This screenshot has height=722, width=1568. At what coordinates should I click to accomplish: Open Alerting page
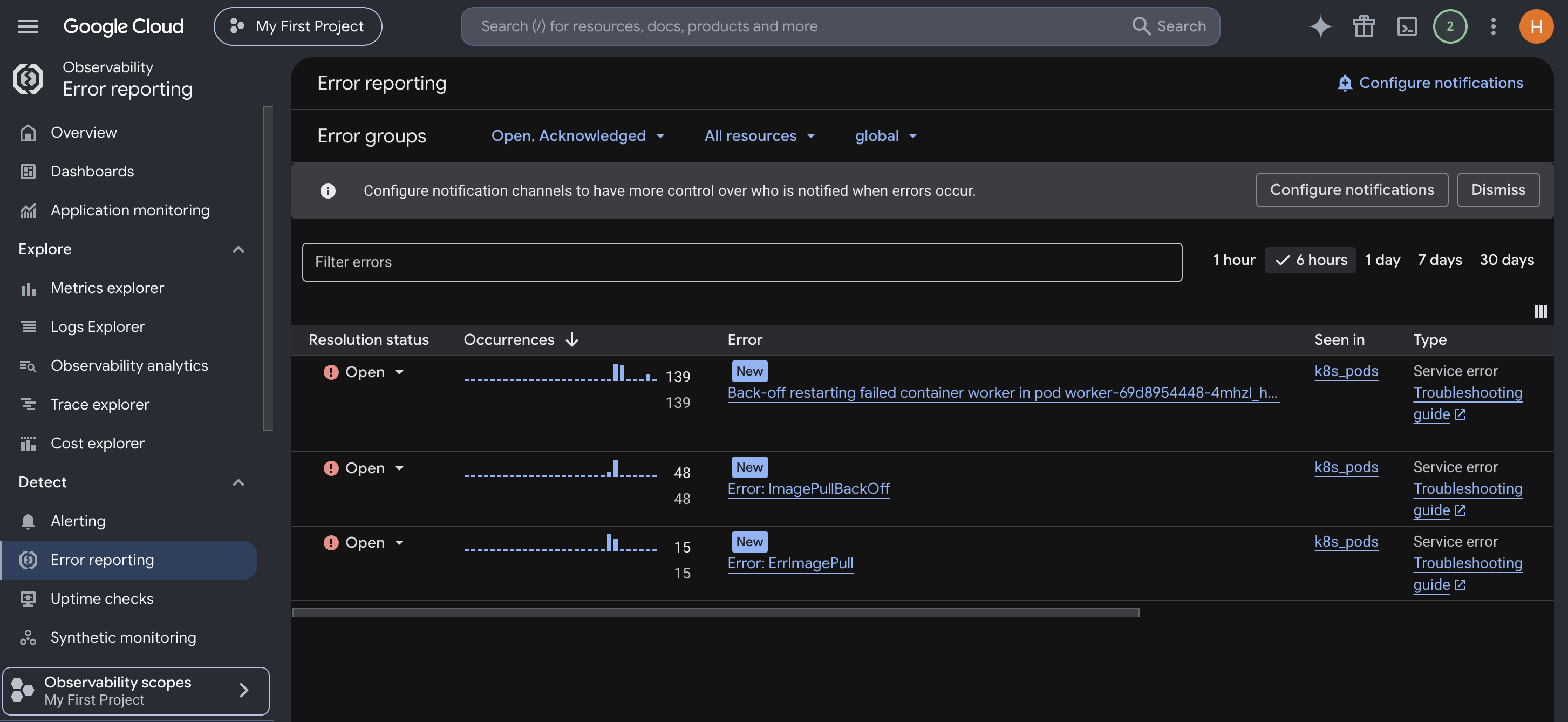click(x=78, y=521)
